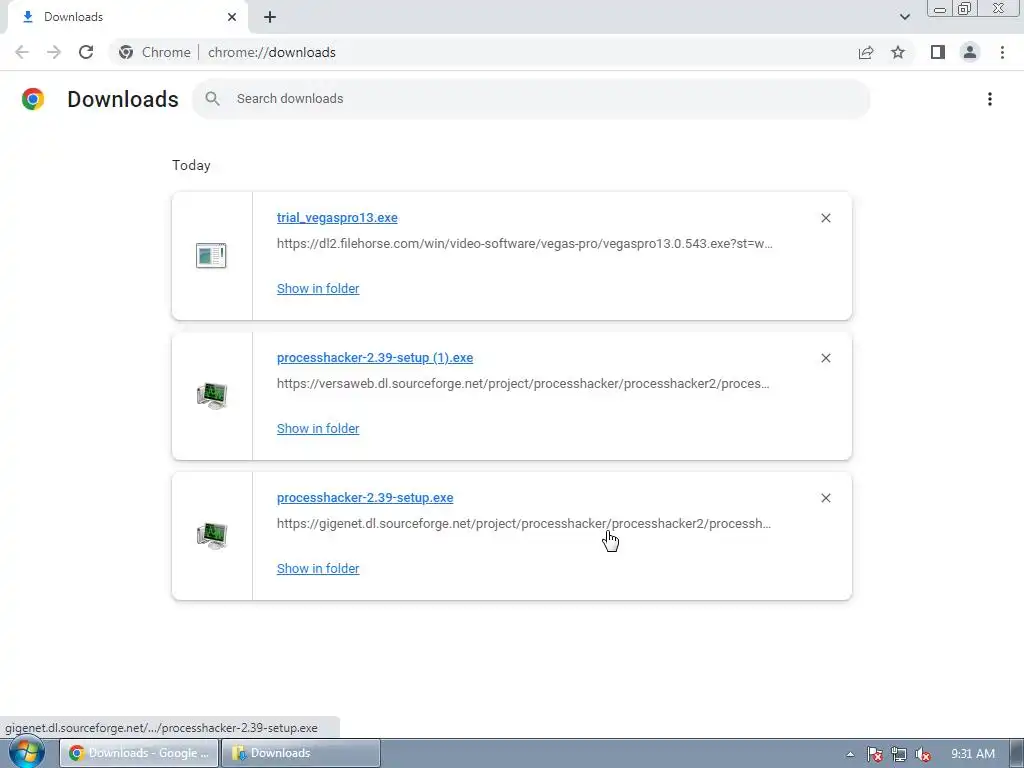Click the muted volume tray icon
Viewport: 1024px width, 768px height.
(x=923, y=754)
